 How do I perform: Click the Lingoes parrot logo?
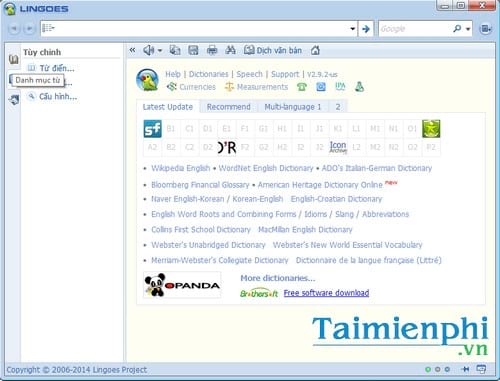click(x=147, y=80)
